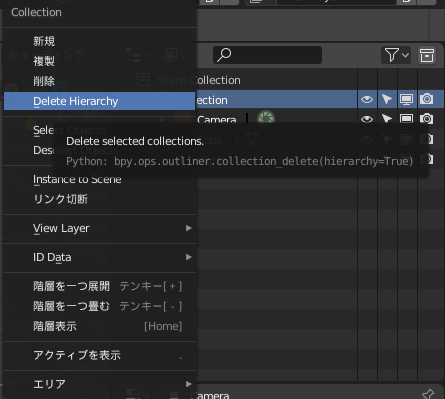This screenshot has height=399, width=445.
Task: Click 階層を一つ畳む entry
Action: [x=99, y=306]
